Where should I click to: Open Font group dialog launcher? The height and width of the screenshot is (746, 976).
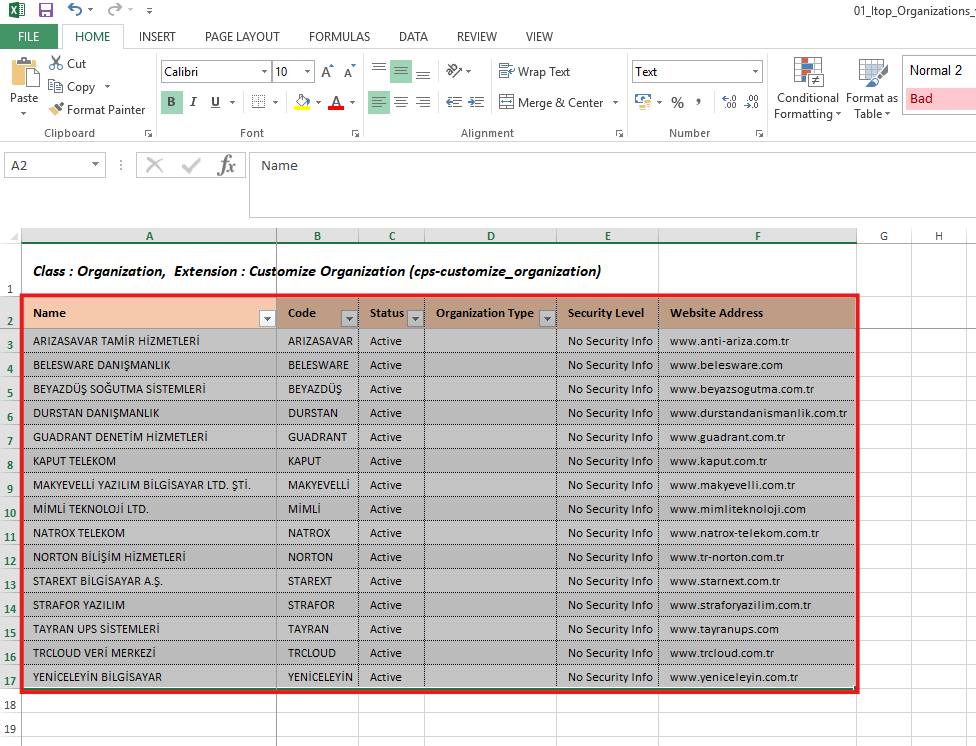tap(355, 133)
